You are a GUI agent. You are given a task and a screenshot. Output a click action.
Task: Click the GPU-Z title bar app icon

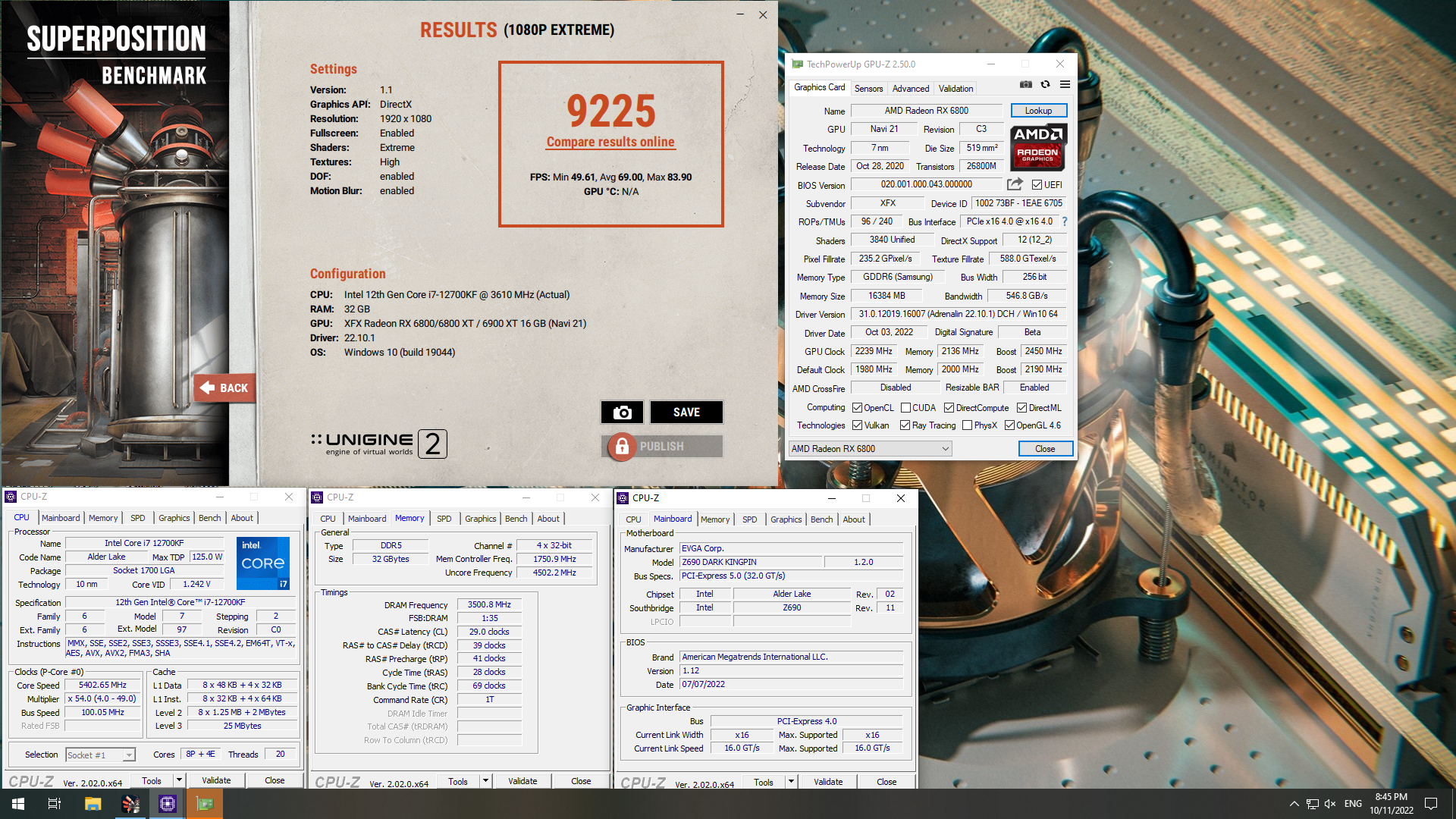tap(797, 64)
